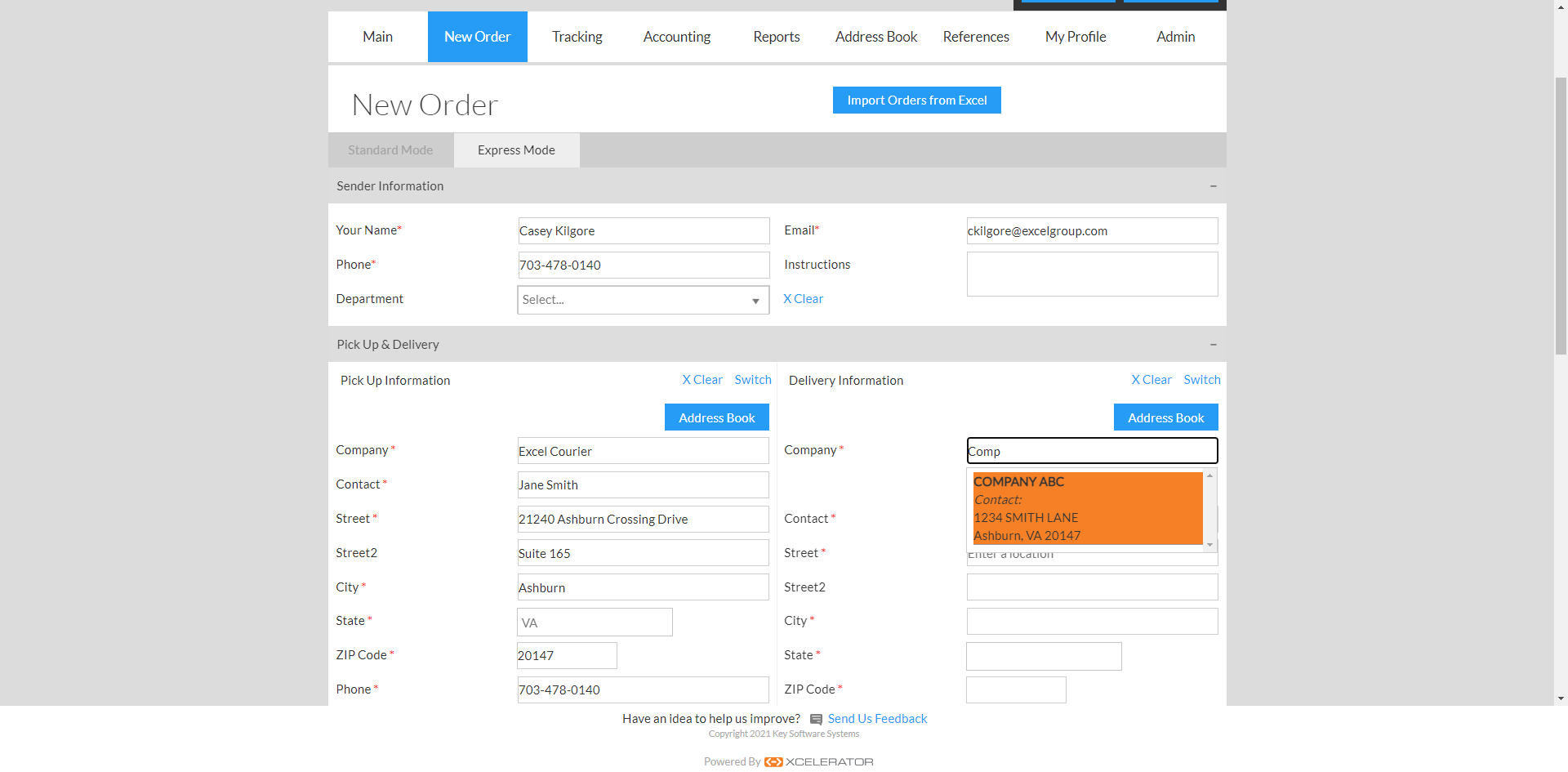Click the pickup Street2 field Suite 165
Image resolution: width=1568 pixels, height=772 pixels.
pos(644,553)
